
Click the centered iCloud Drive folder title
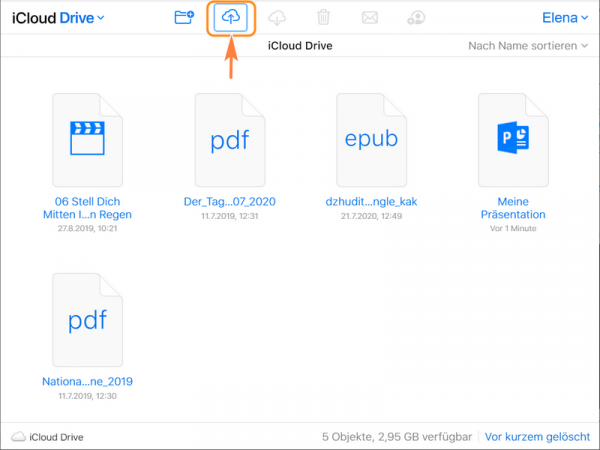[300, 46]
